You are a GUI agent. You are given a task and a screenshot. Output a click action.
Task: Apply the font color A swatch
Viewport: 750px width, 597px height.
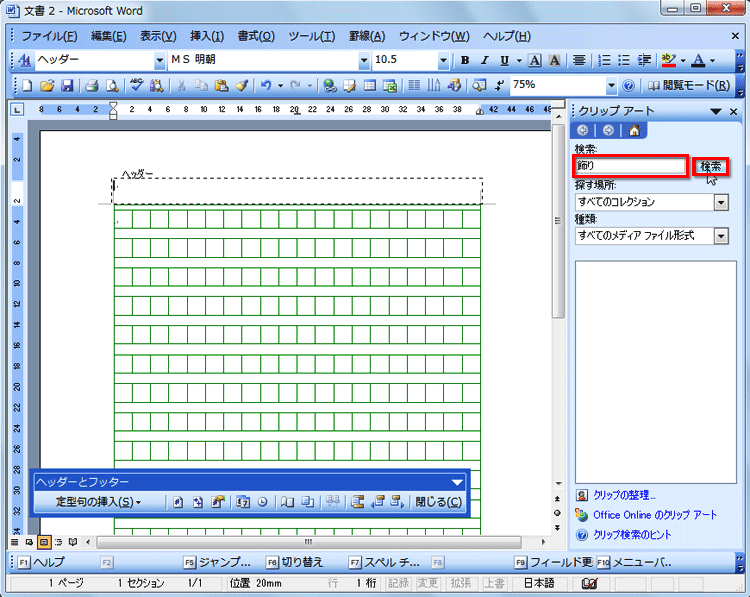pos(698,60)
